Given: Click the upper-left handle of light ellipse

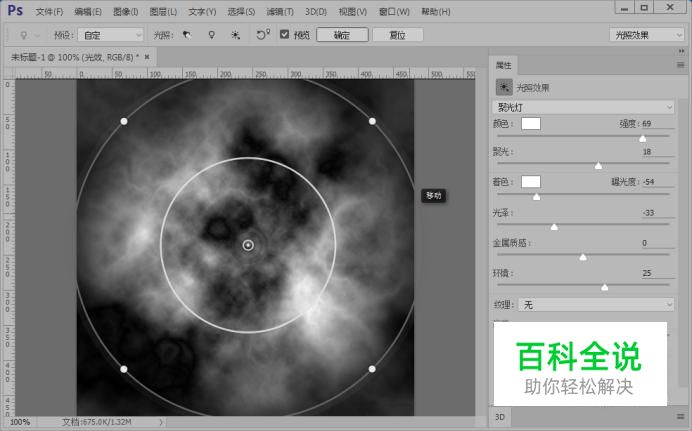Looking at the screenshot, I should point(124,121).
